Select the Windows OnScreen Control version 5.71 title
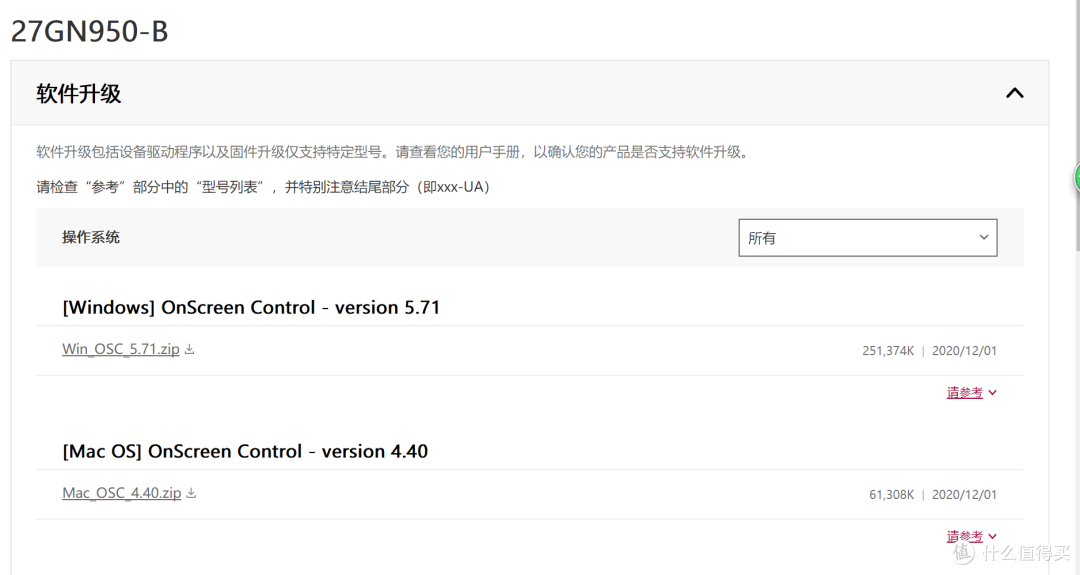Image resolution: width=1080 pixels, height=575 pixels. [x=251, y=307]
